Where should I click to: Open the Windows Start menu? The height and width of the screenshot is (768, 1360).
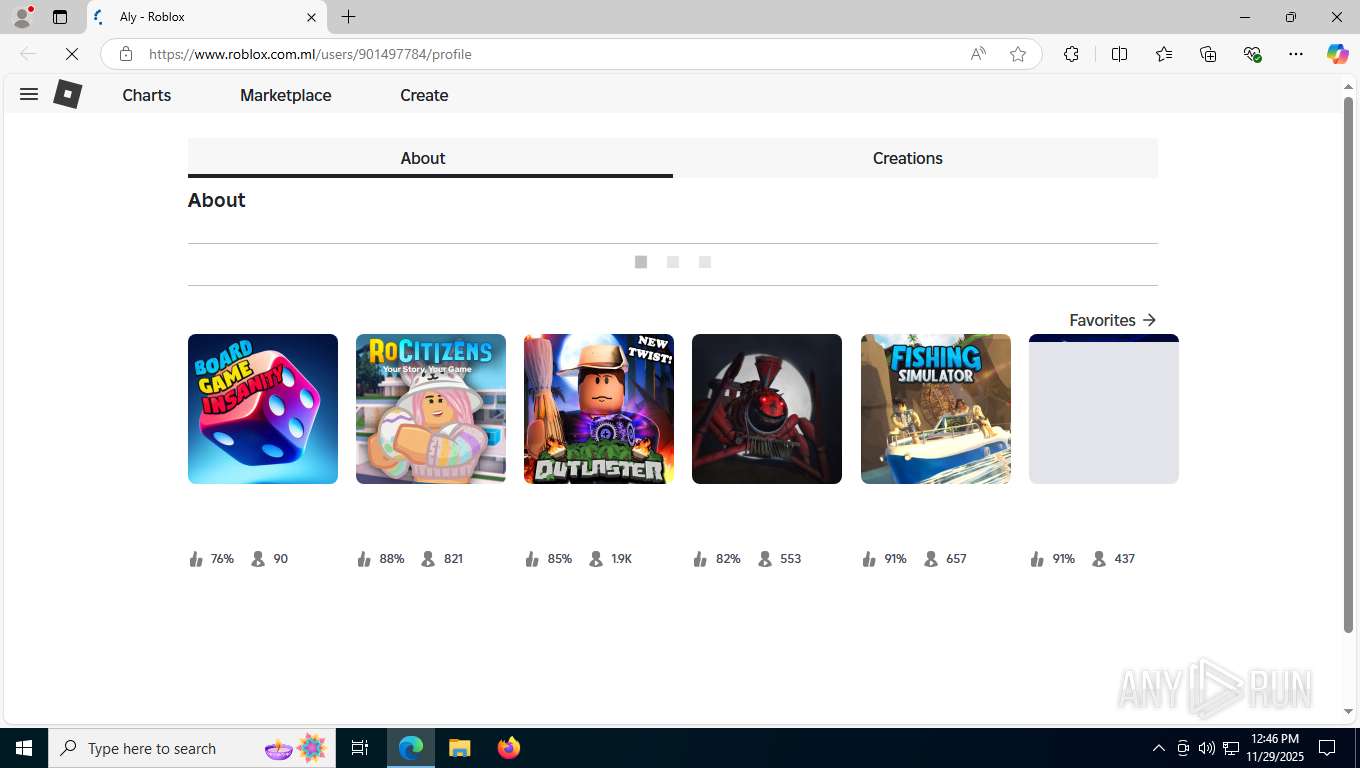pyautogui.click(x=24, y=748)
